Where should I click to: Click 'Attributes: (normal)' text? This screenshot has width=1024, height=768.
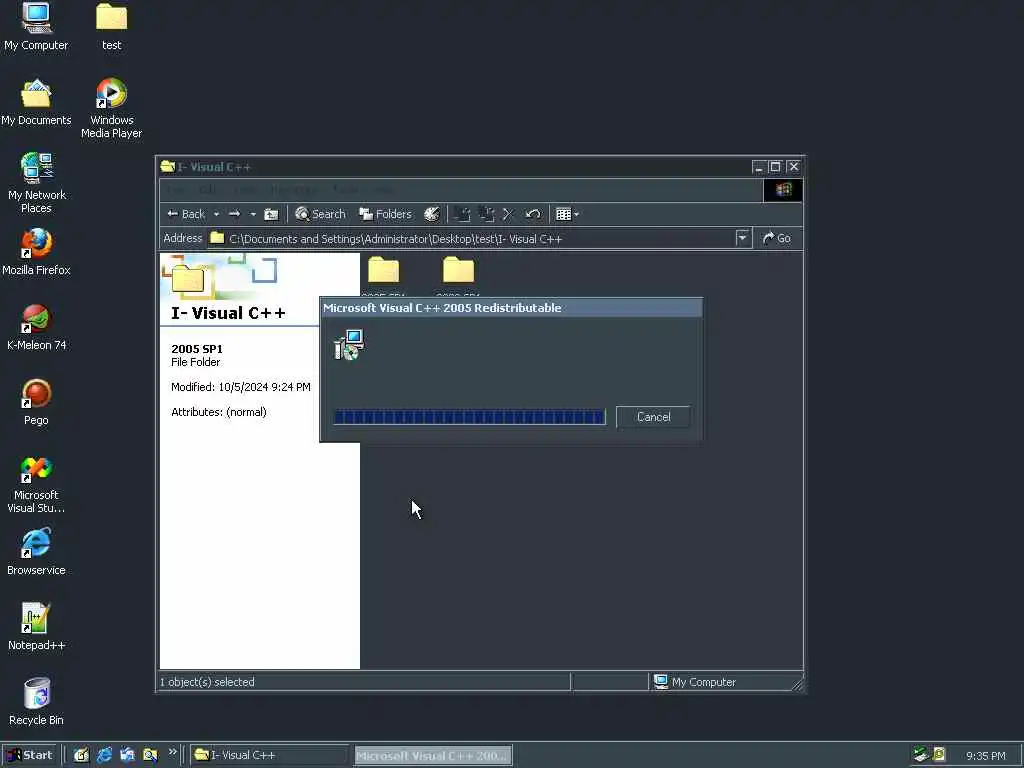click(x=219, y=411)
